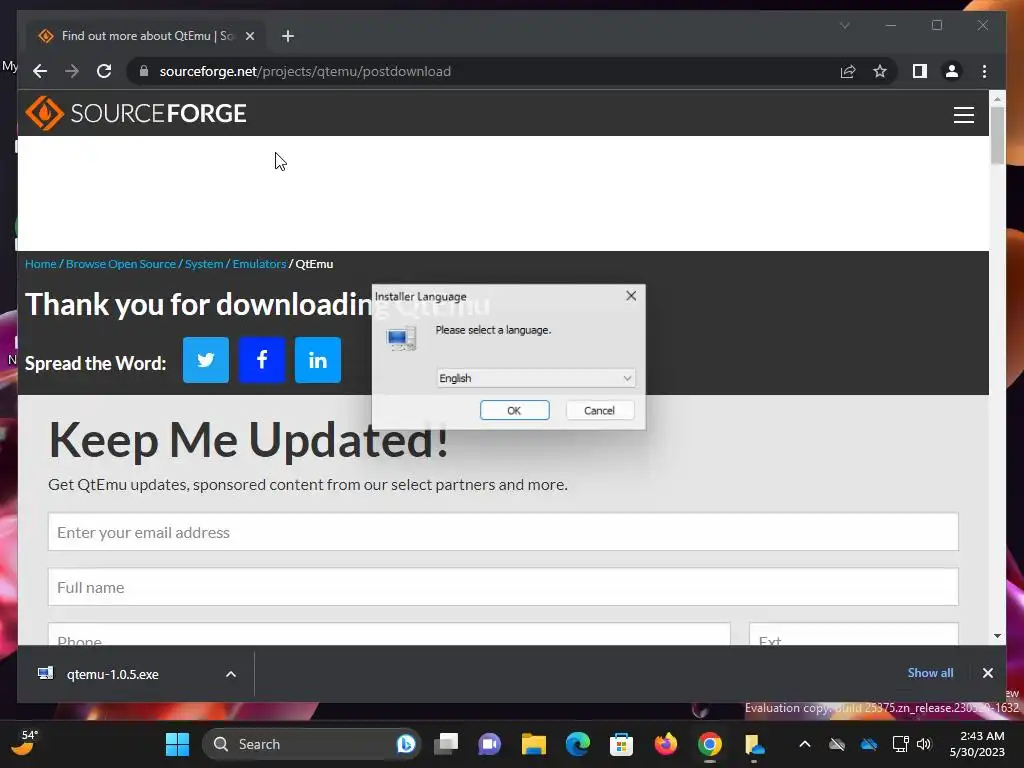
Task: Reload the current page
Action: [x=104, y=71]
